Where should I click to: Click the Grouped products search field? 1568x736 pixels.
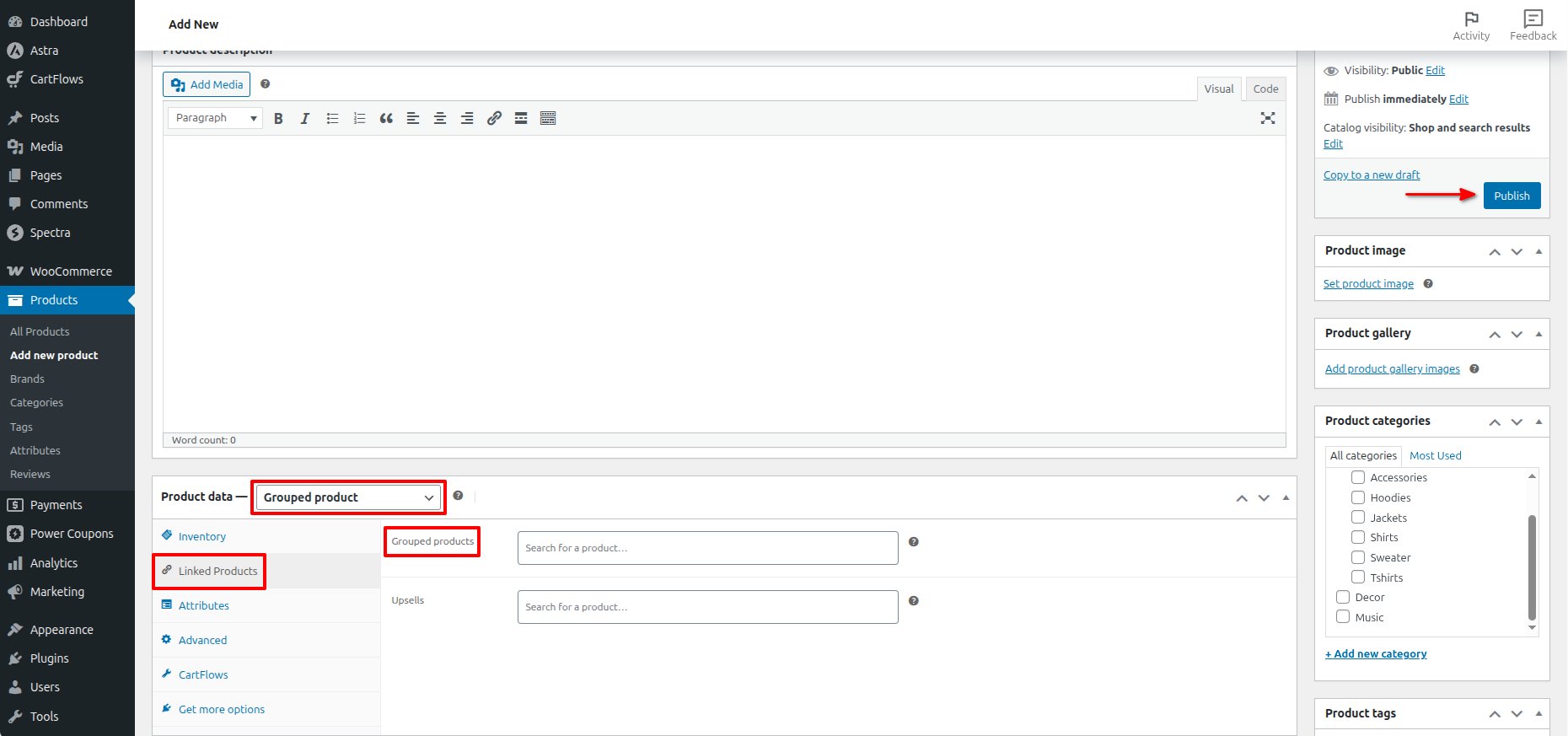(708, 548)
